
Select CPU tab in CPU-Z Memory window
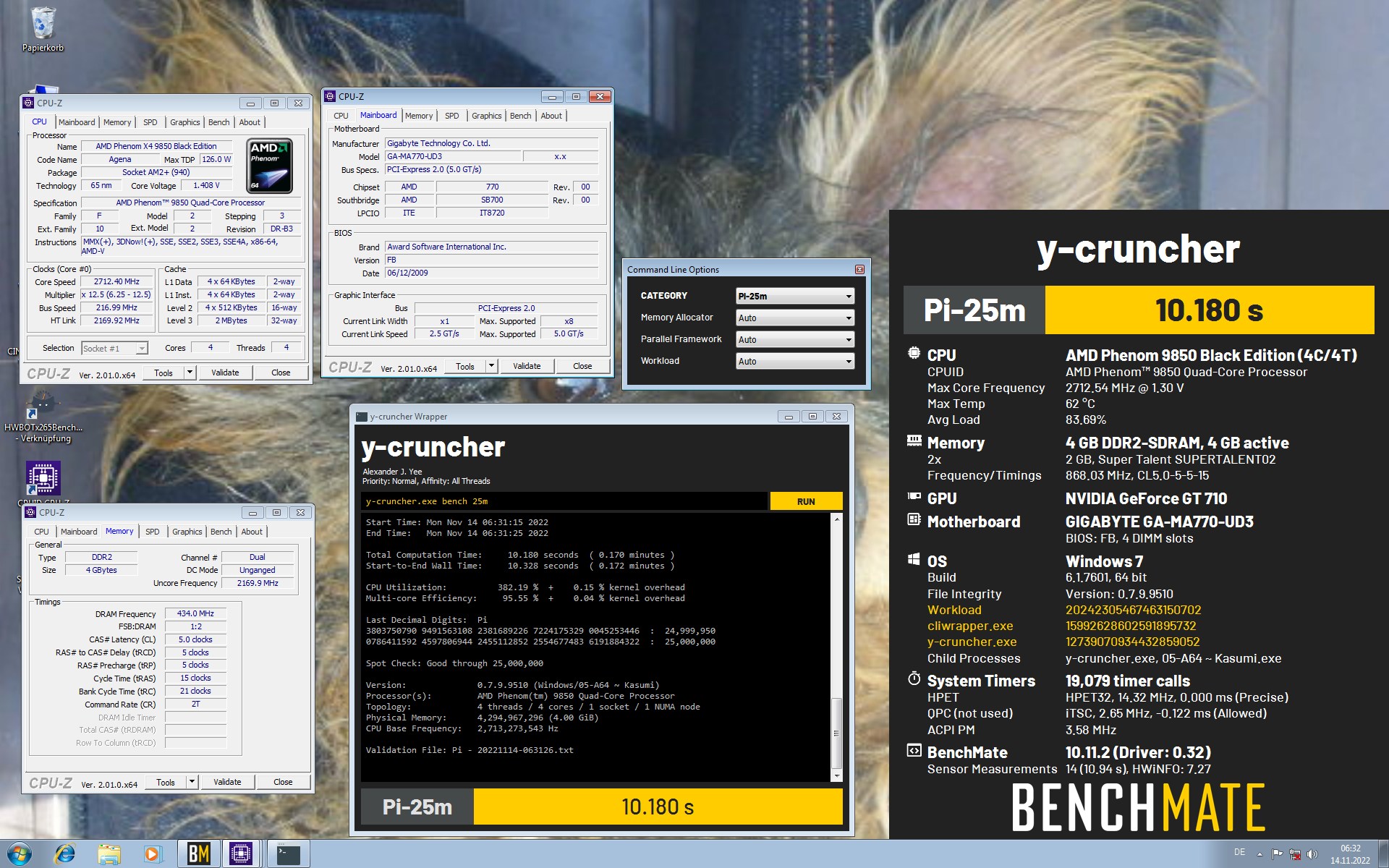point(42,532)
